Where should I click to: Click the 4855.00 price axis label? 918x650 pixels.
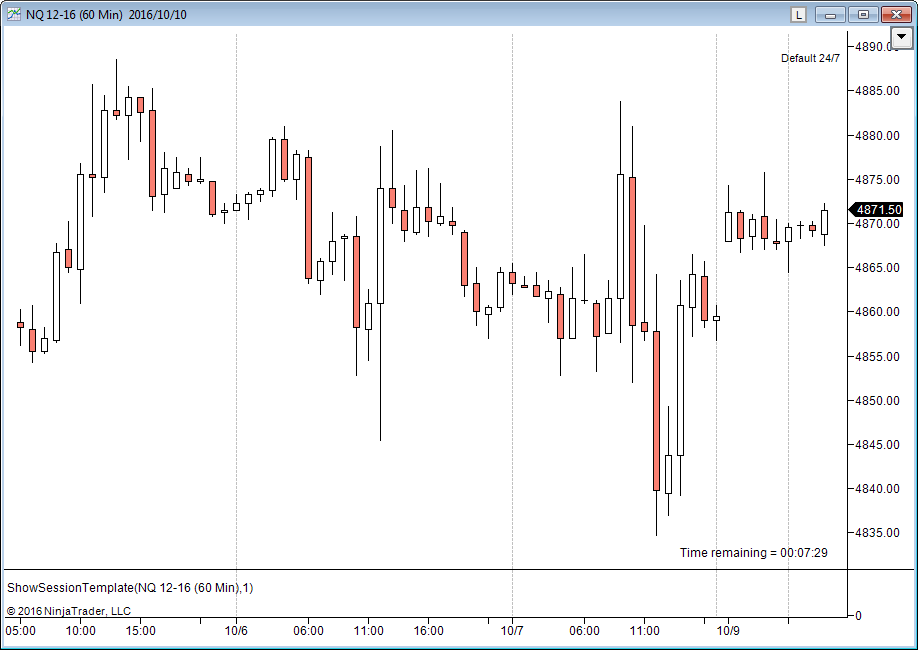pyautogui.click(x=877, y=356)
